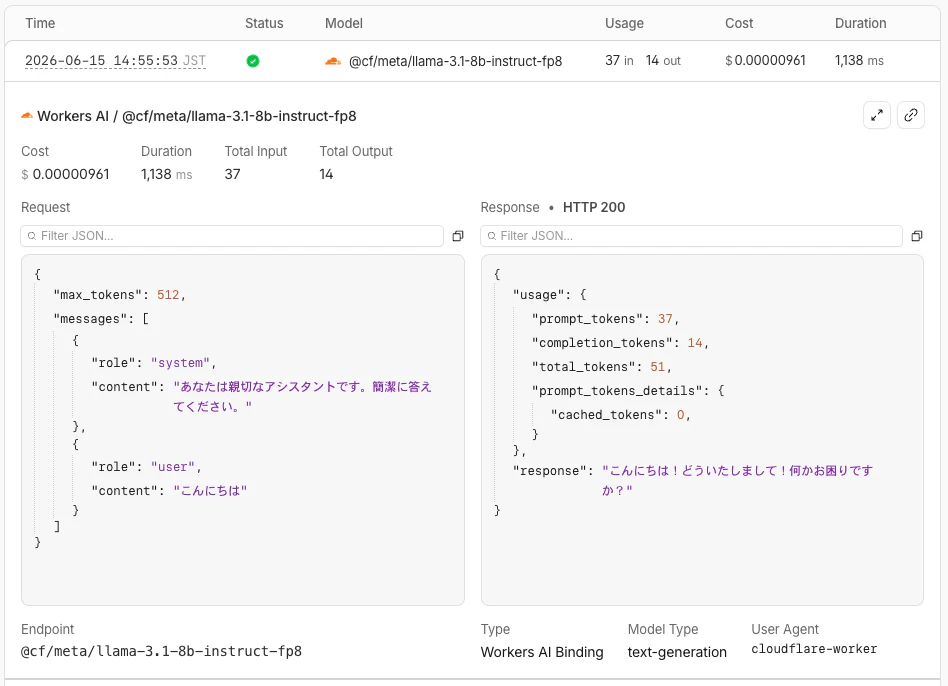Click the response Japanese text string
This screenshot has width=948, height=686.
click(737, 480)
